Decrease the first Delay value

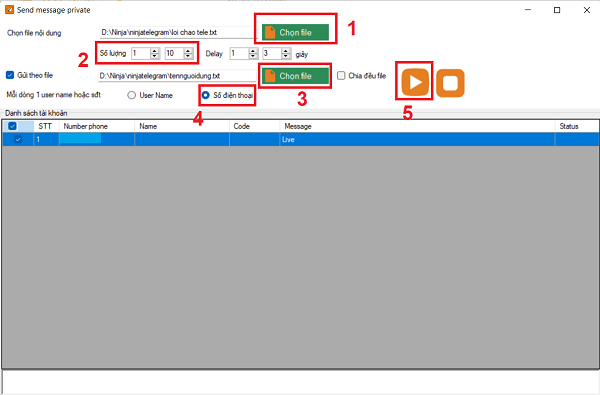253,56
